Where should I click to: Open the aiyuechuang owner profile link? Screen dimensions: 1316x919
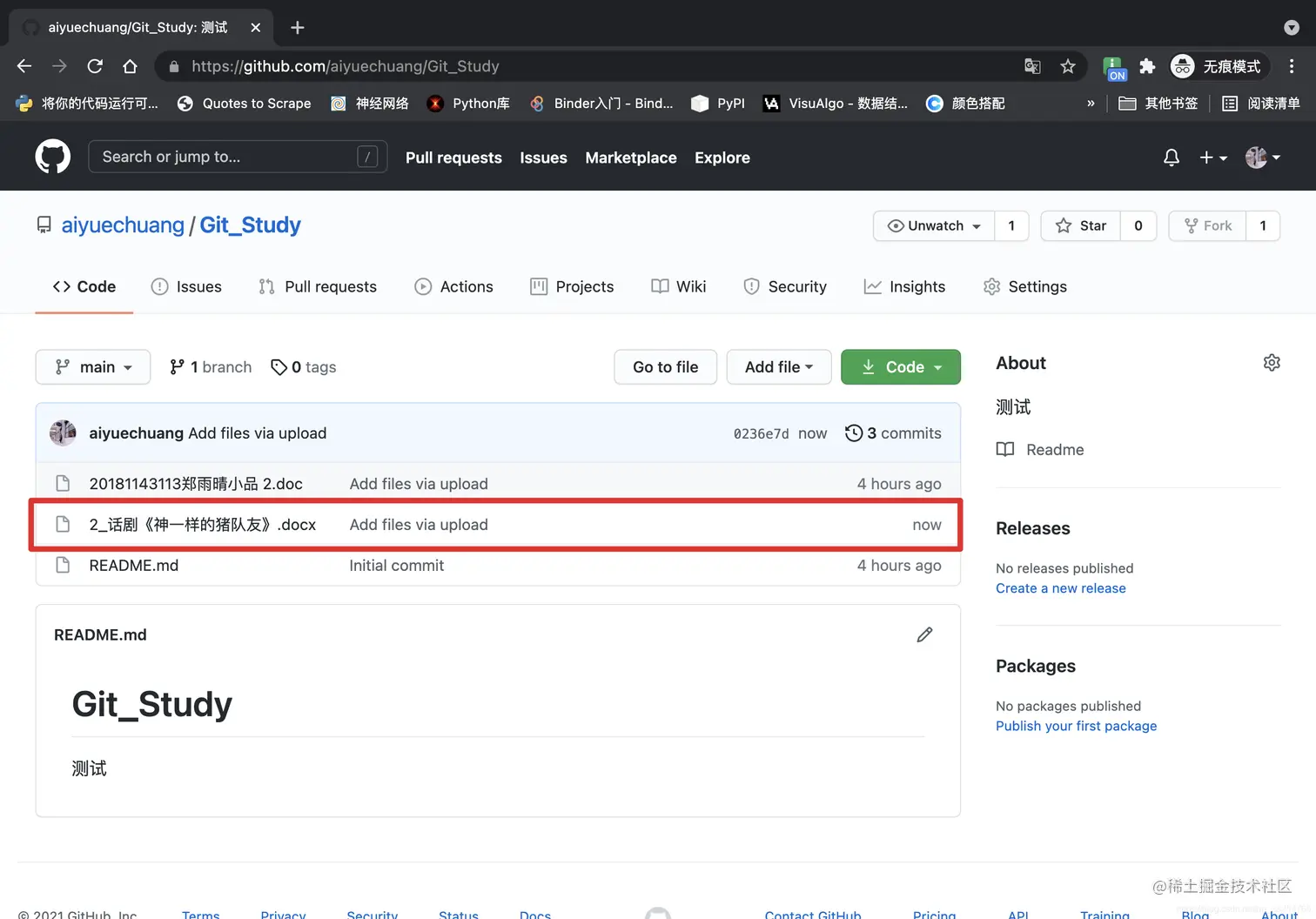coord(123,225)
